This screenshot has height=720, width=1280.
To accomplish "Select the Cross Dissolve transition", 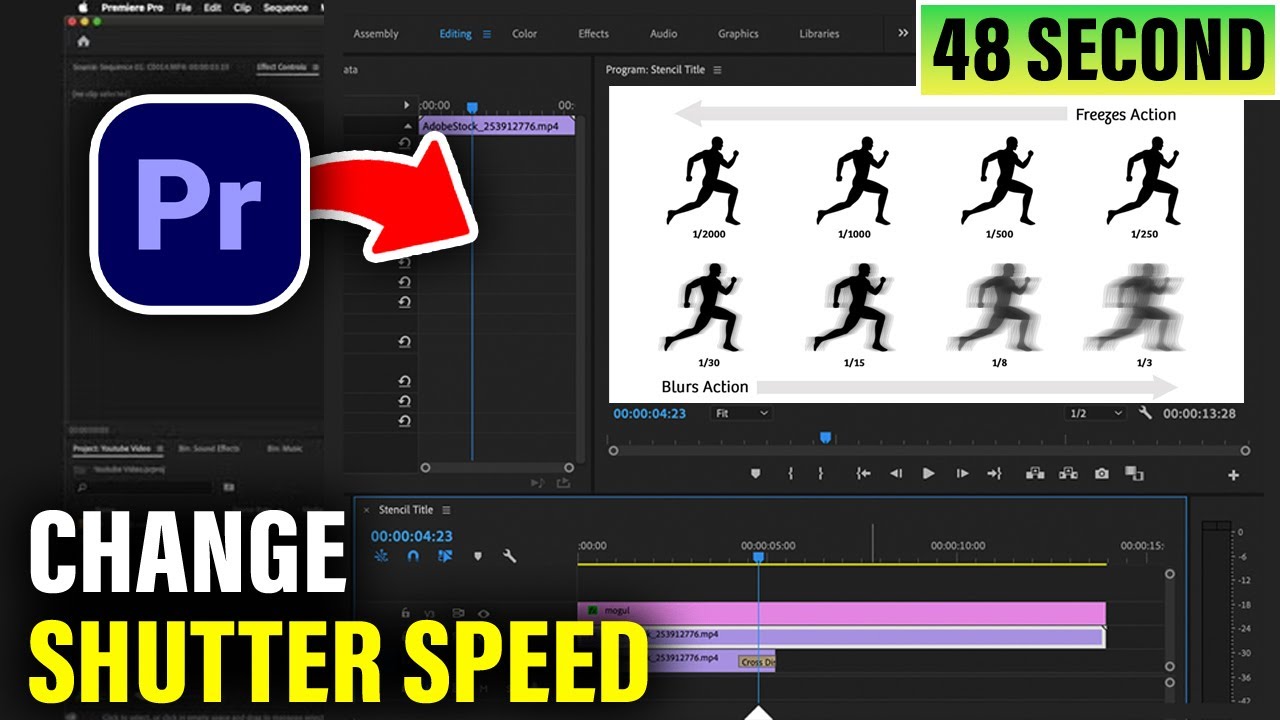I will [757, 662].
